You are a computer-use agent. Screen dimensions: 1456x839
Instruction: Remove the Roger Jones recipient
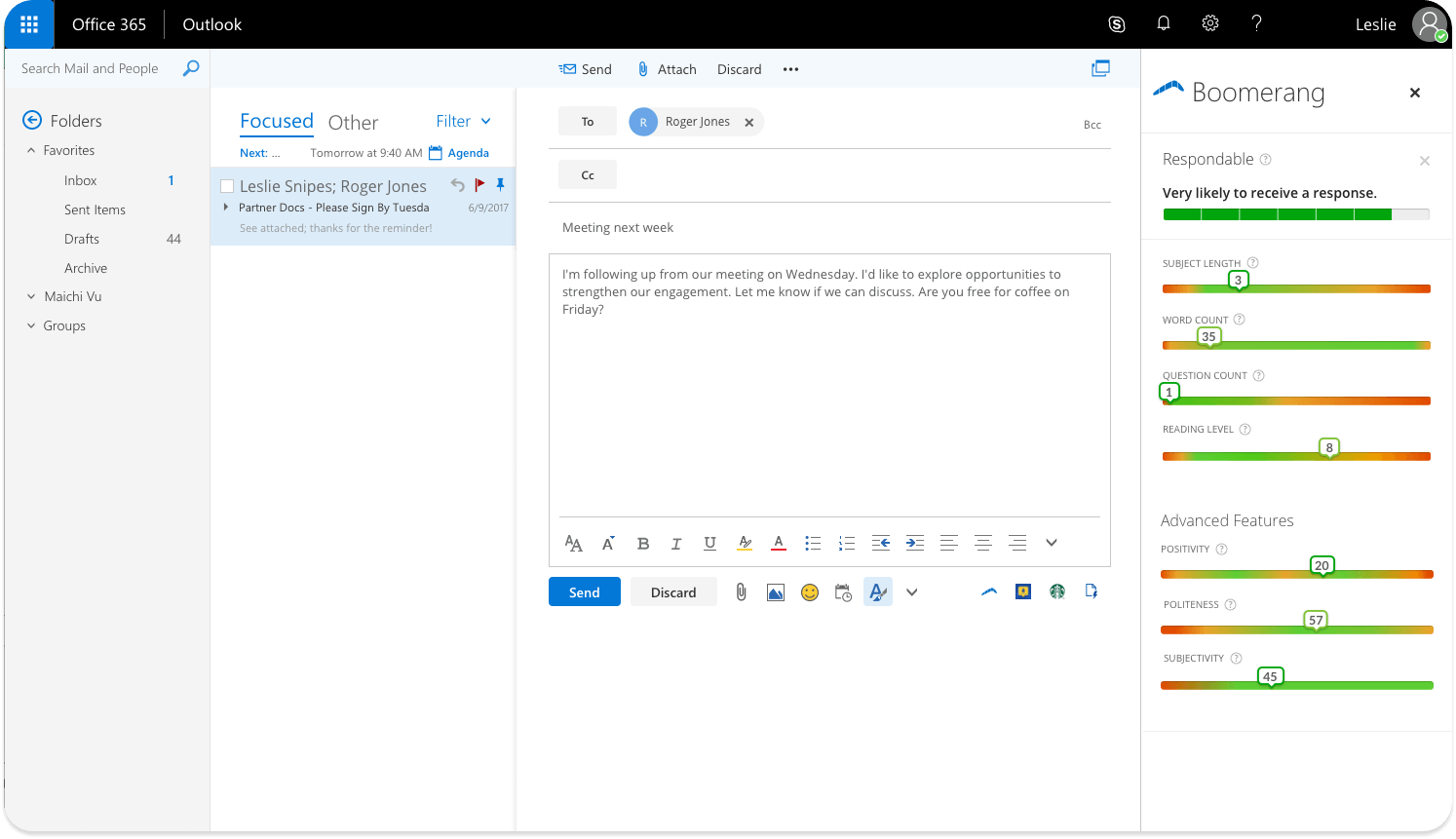pyautogui.click(x=749, y=122)
